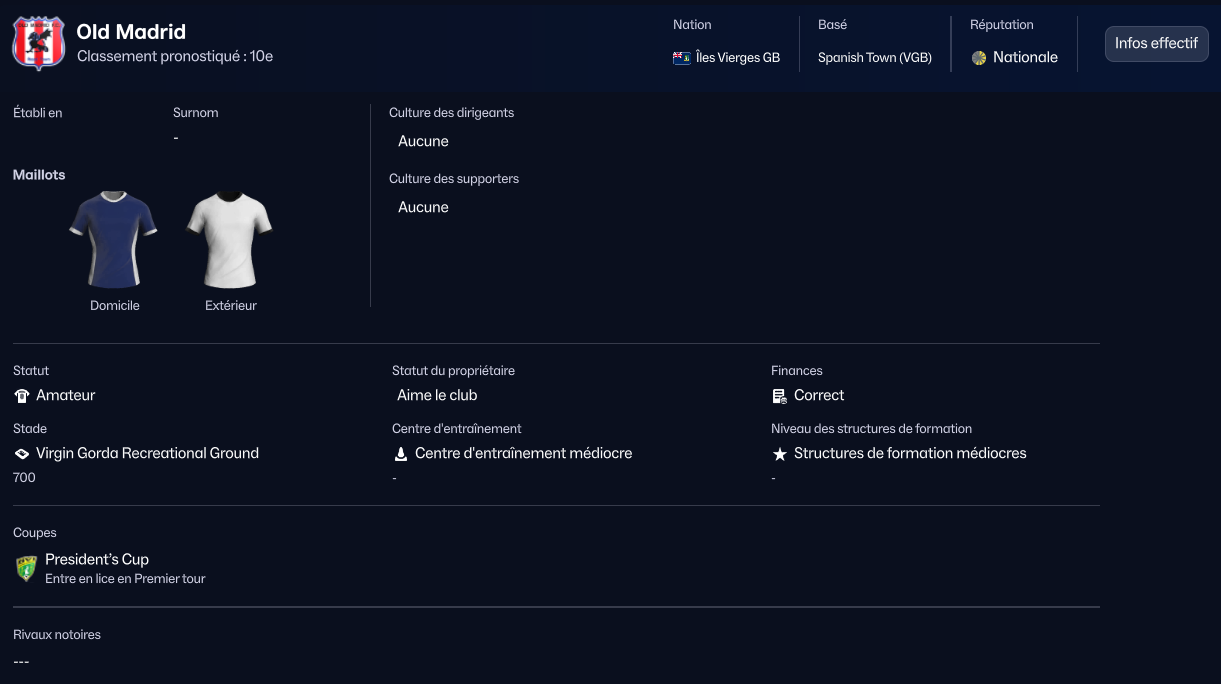Click the Spanish Town (VGB) base text

click(x=874, y=58)
